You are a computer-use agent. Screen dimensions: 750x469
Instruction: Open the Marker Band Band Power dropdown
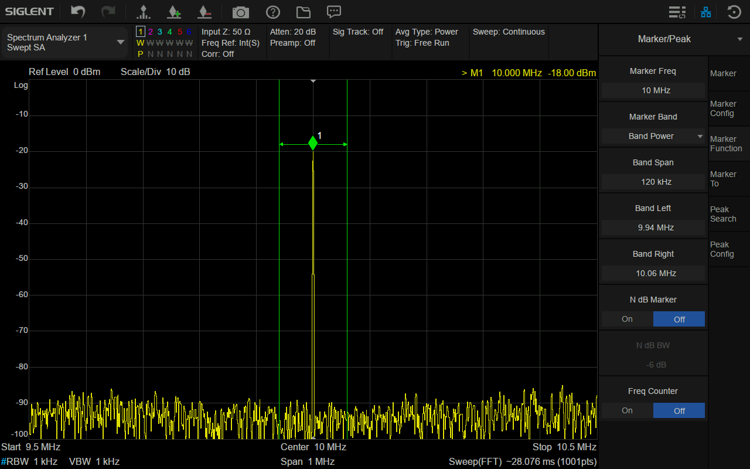[x=653, y=136]
